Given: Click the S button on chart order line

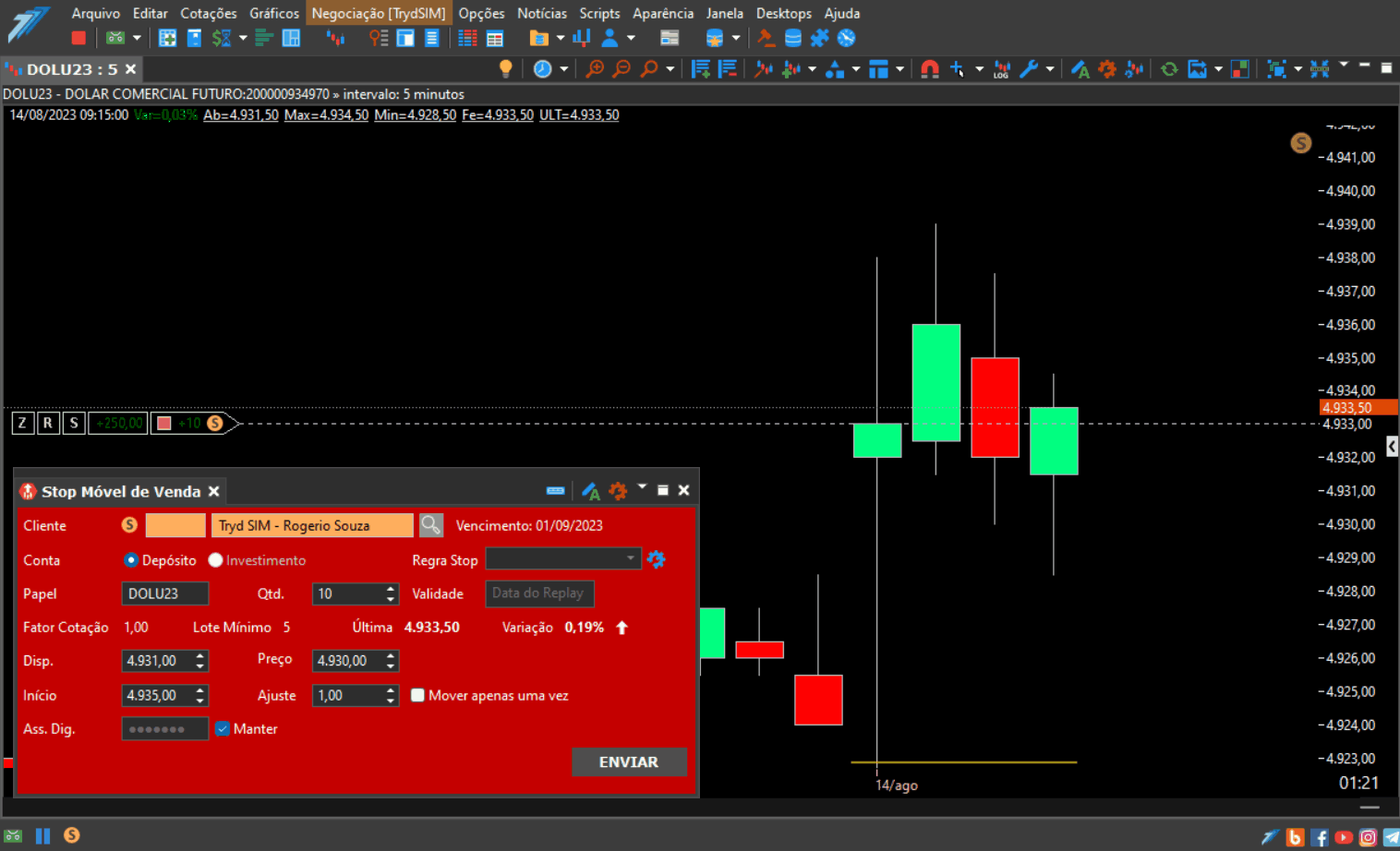Looking at the screenshot, I should [x=74, y=423].
